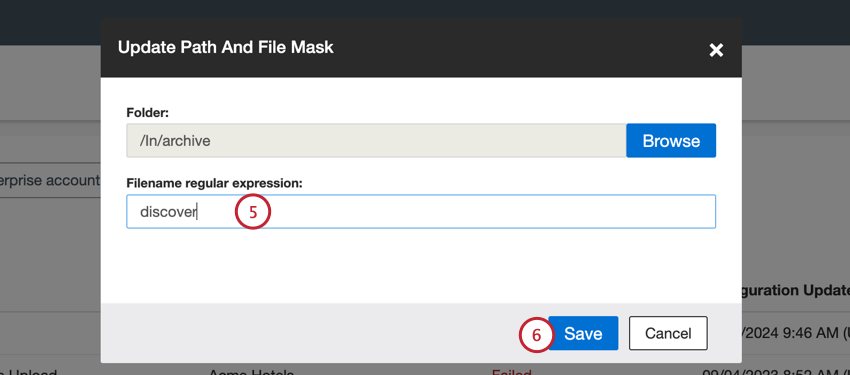850x375 pixels.
Task: Open the enterprise account field behind dialog
Action: 50,180
